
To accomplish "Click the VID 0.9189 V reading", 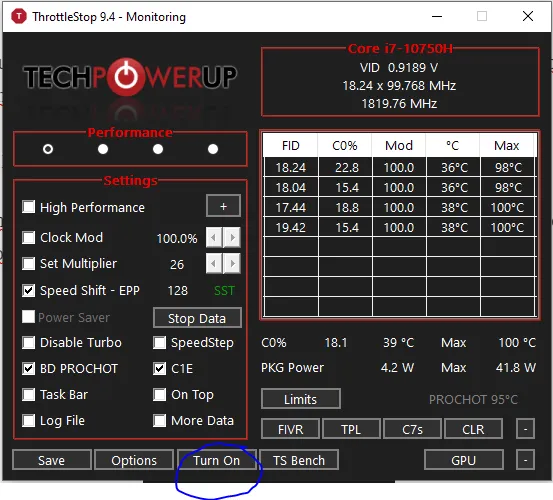I will pos(399,67).
